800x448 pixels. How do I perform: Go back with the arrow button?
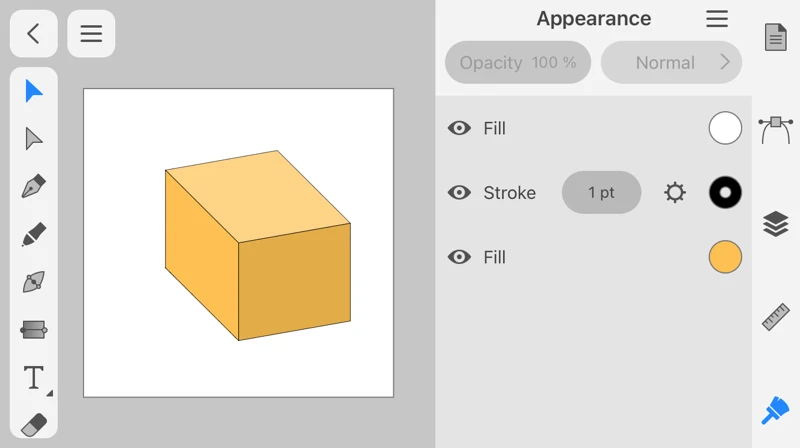click(x=33, y=34)
